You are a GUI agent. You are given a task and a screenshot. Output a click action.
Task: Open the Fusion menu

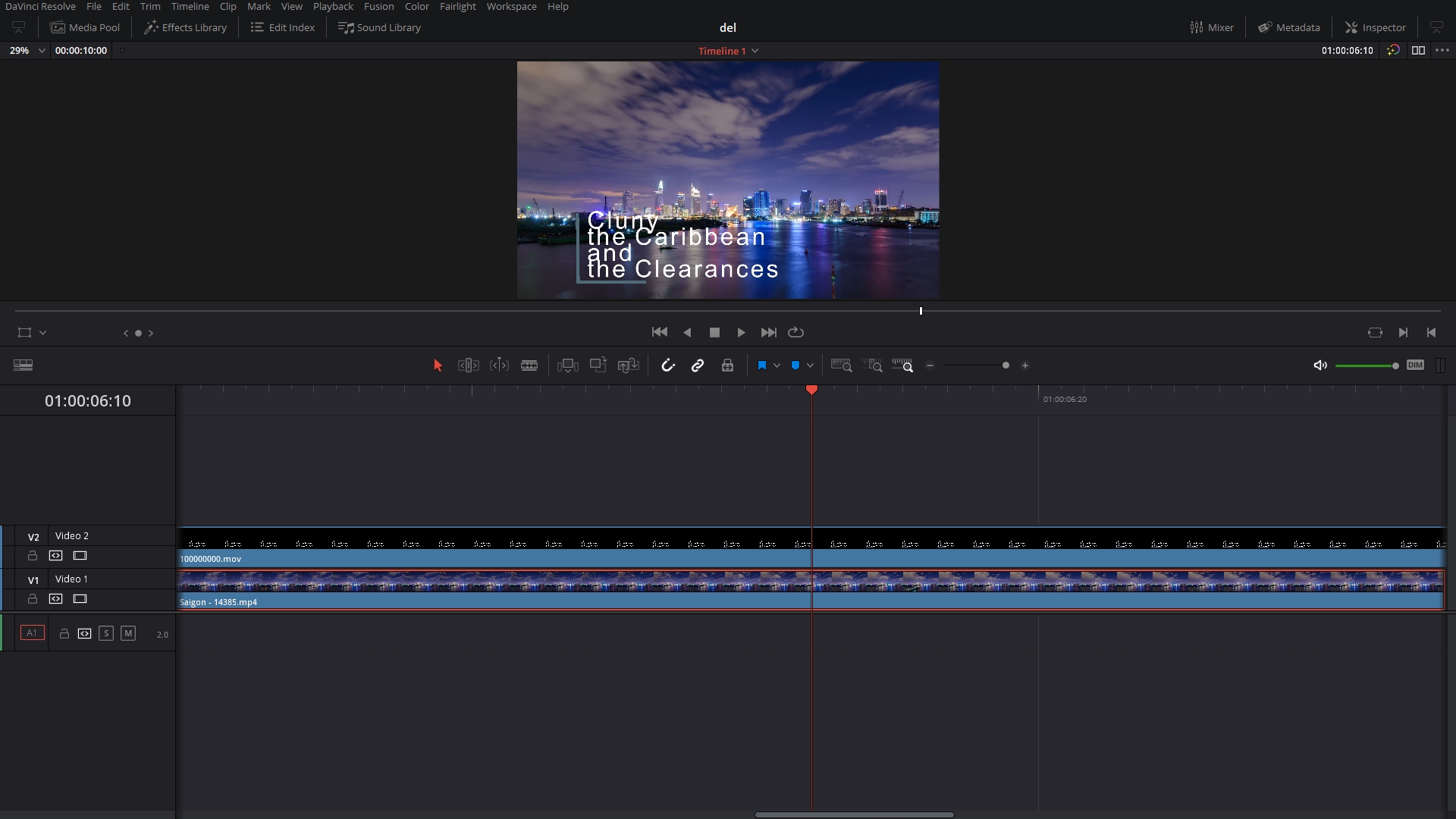(x=378, y=6)
